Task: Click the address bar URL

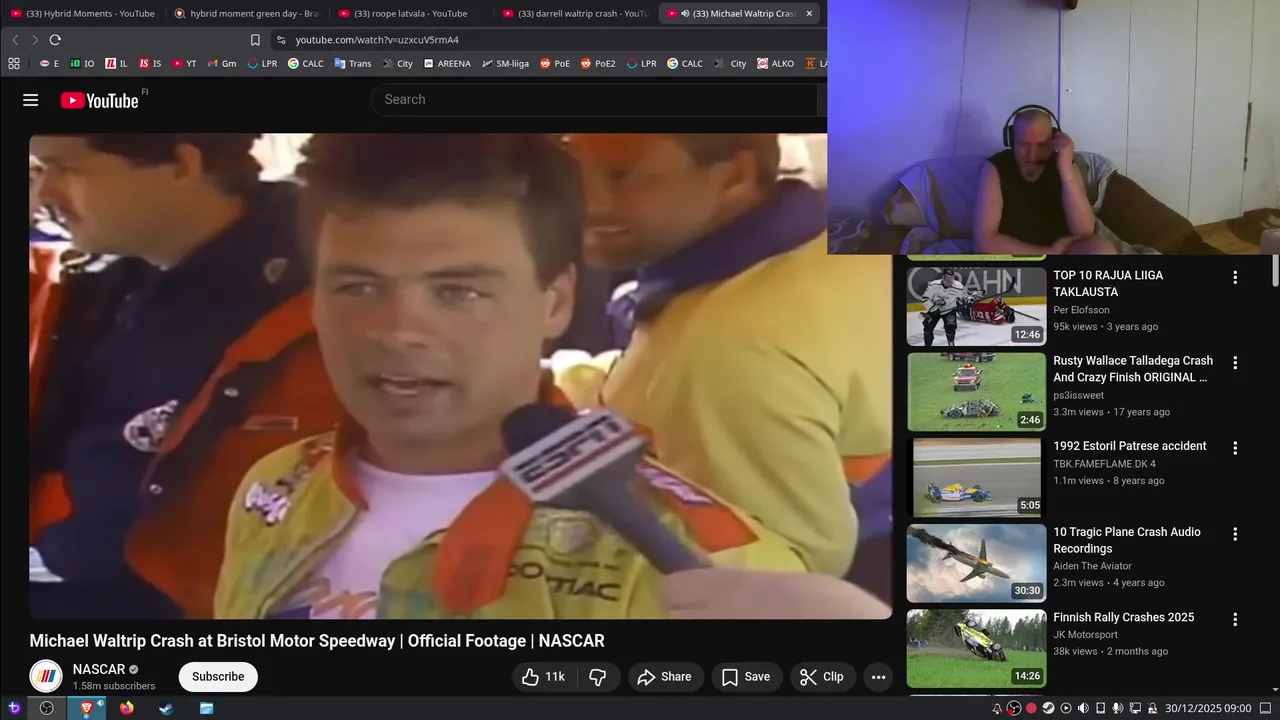Action: point(377,40)
